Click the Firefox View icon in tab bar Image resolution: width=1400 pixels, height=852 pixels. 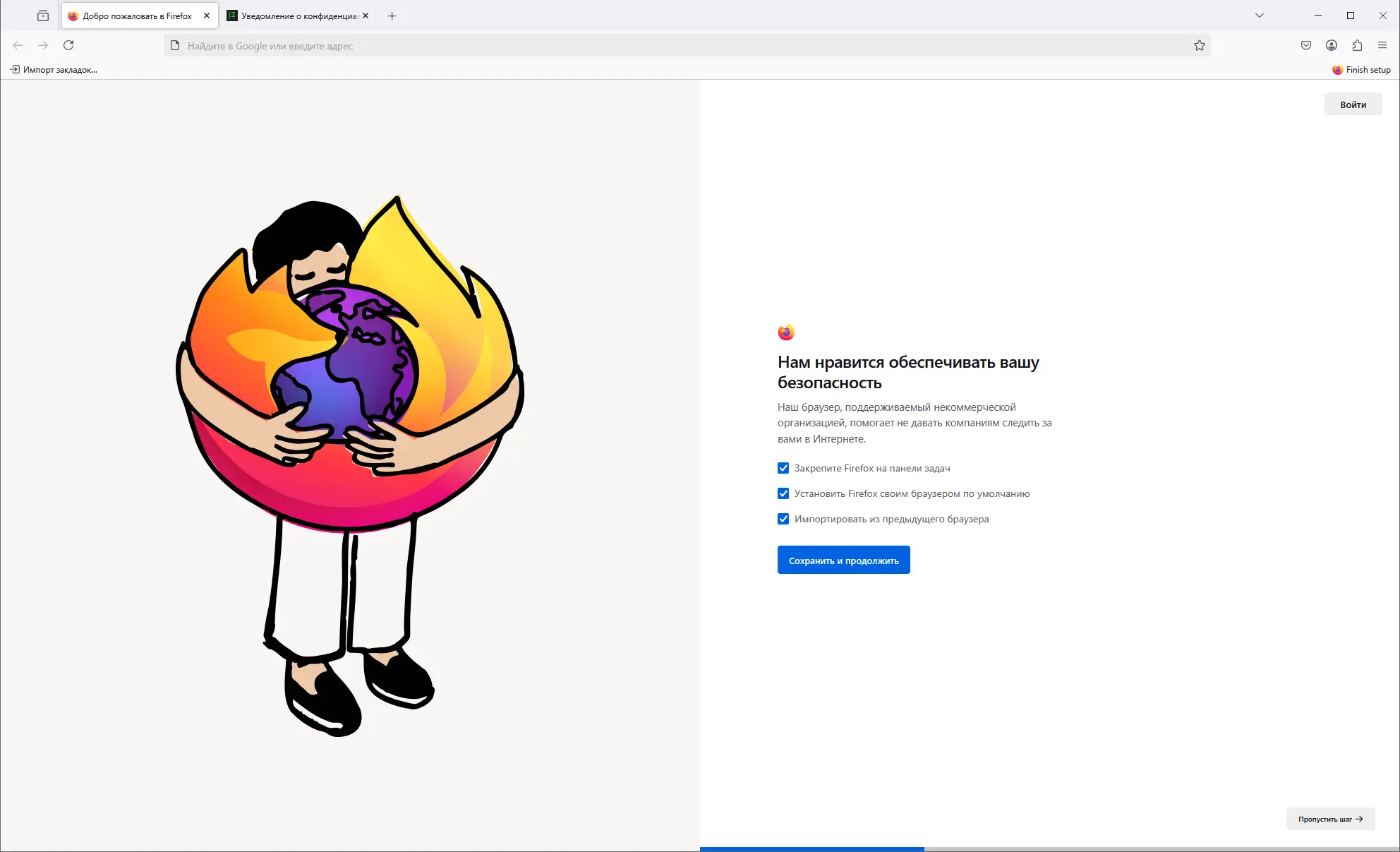43,16
